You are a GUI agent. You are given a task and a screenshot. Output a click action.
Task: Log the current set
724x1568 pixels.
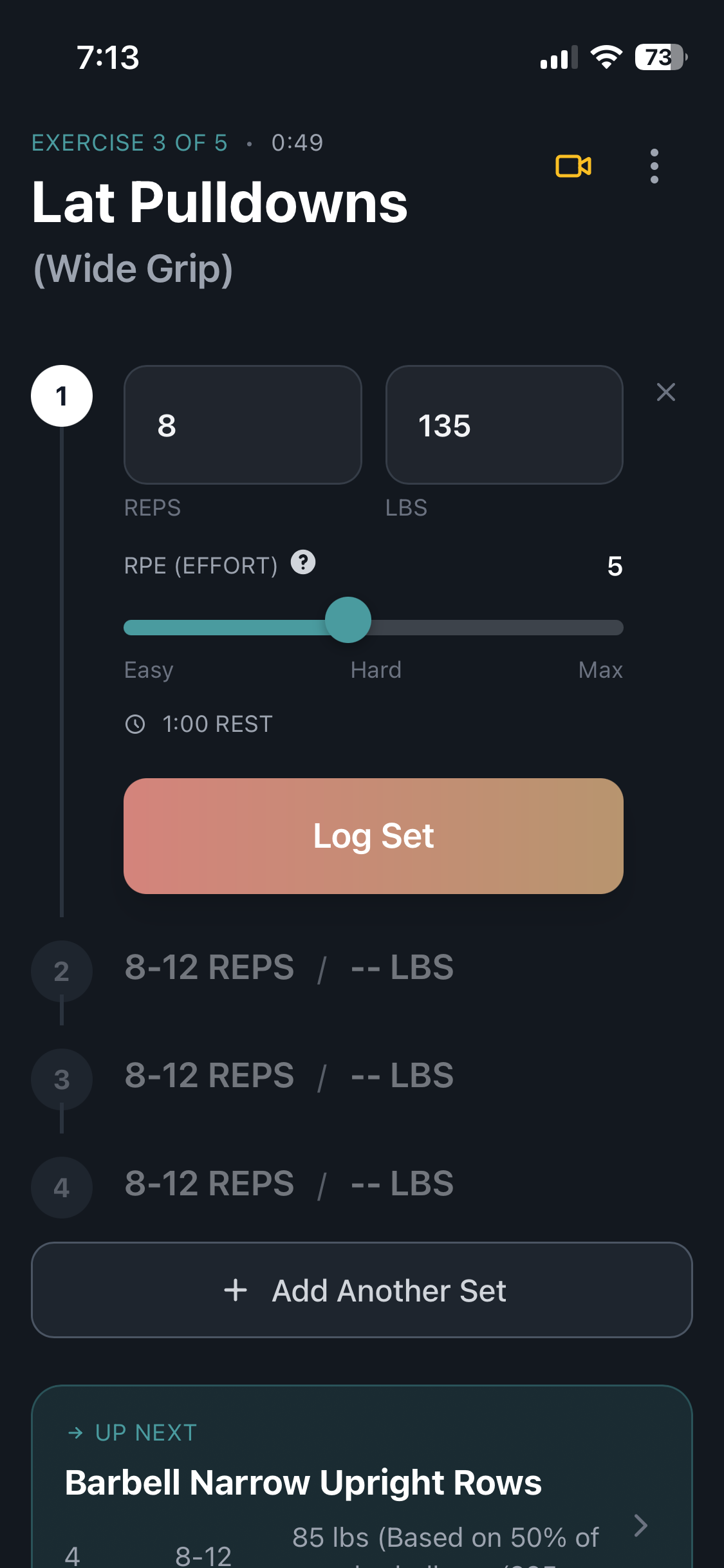(373, 836)
